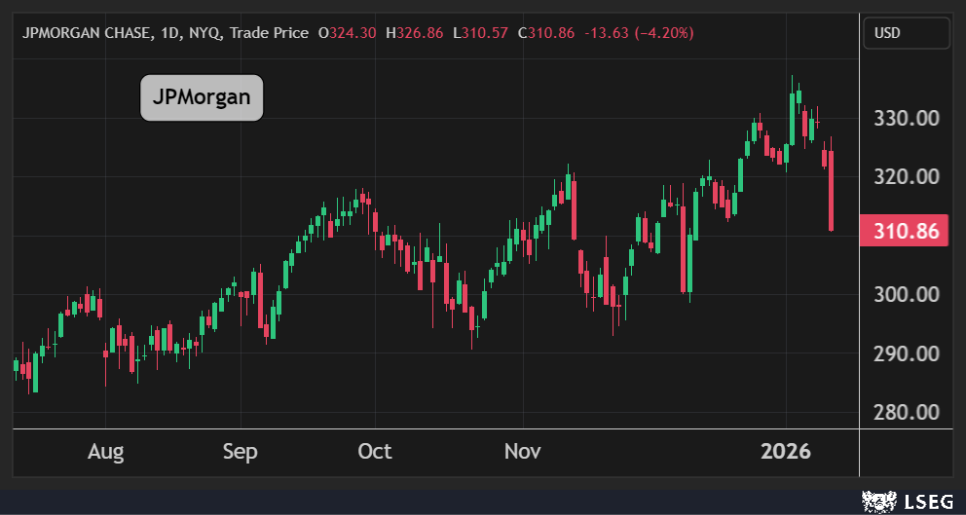The image size is (966, 515).
Task: Select the 2026 label on time axis
Action: (787, 452)
